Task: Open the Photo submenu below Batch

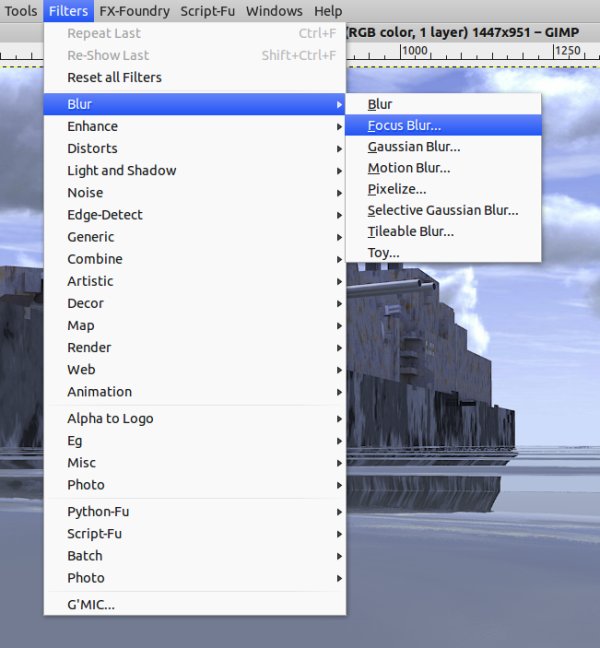Action: [x=195, y=578]
